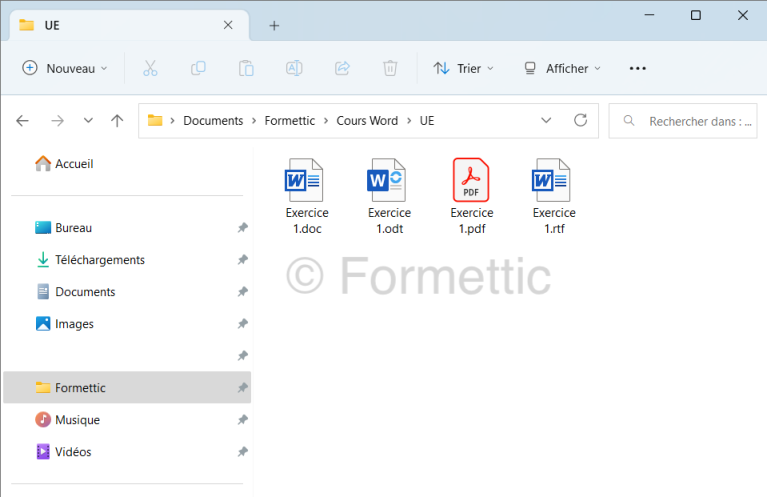
Task: Expand the Trier sort options
Action: (x=464, y=68)
